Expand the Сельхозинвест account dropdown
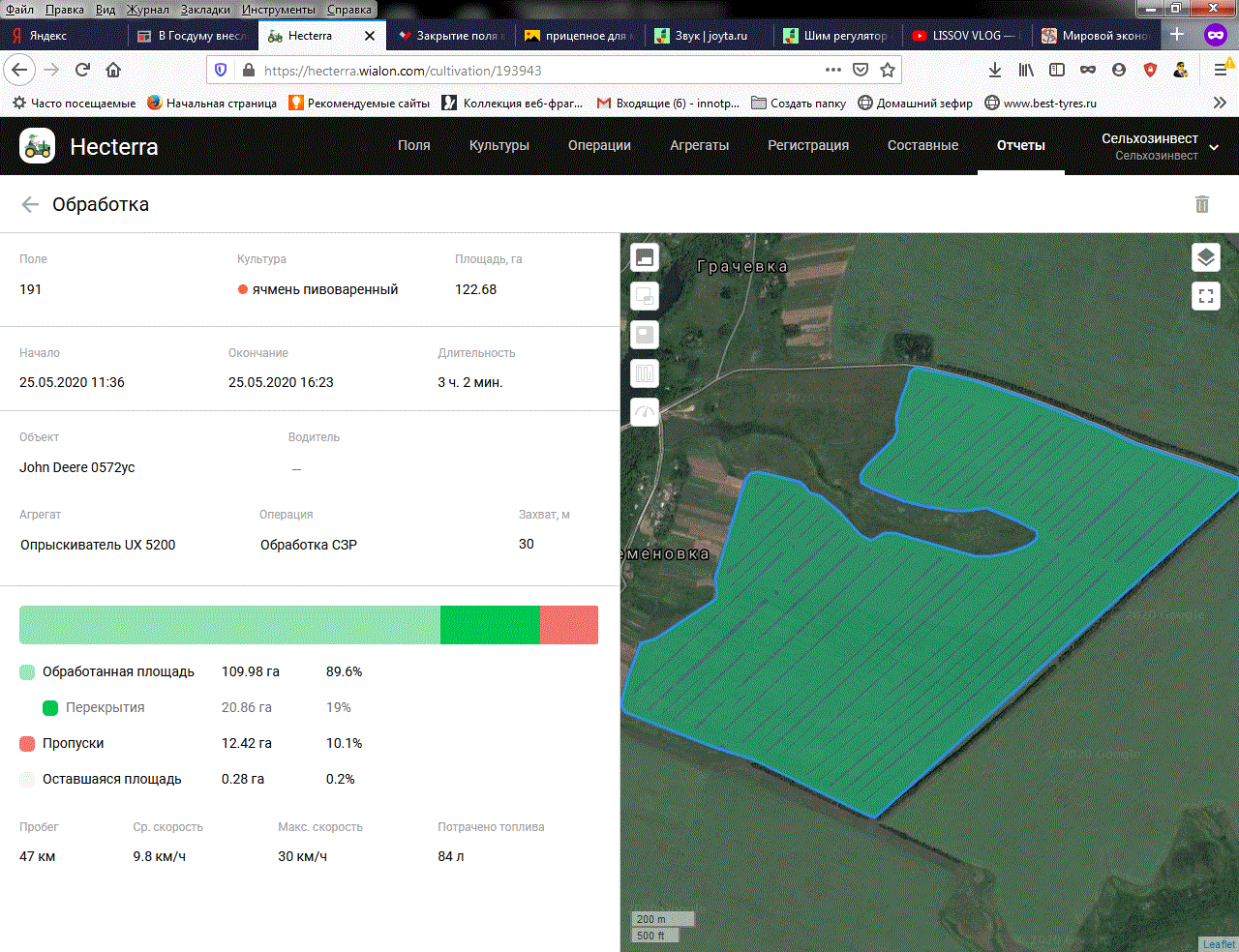Image resolution: width=1239 pixels, height=952 pixels. (x=1214, y=147)
